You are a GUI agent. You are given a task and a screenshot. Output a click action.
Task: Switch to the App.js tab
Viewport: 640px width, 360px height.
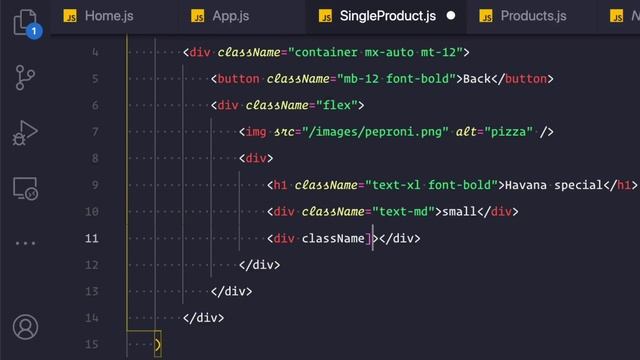[231, 16]
